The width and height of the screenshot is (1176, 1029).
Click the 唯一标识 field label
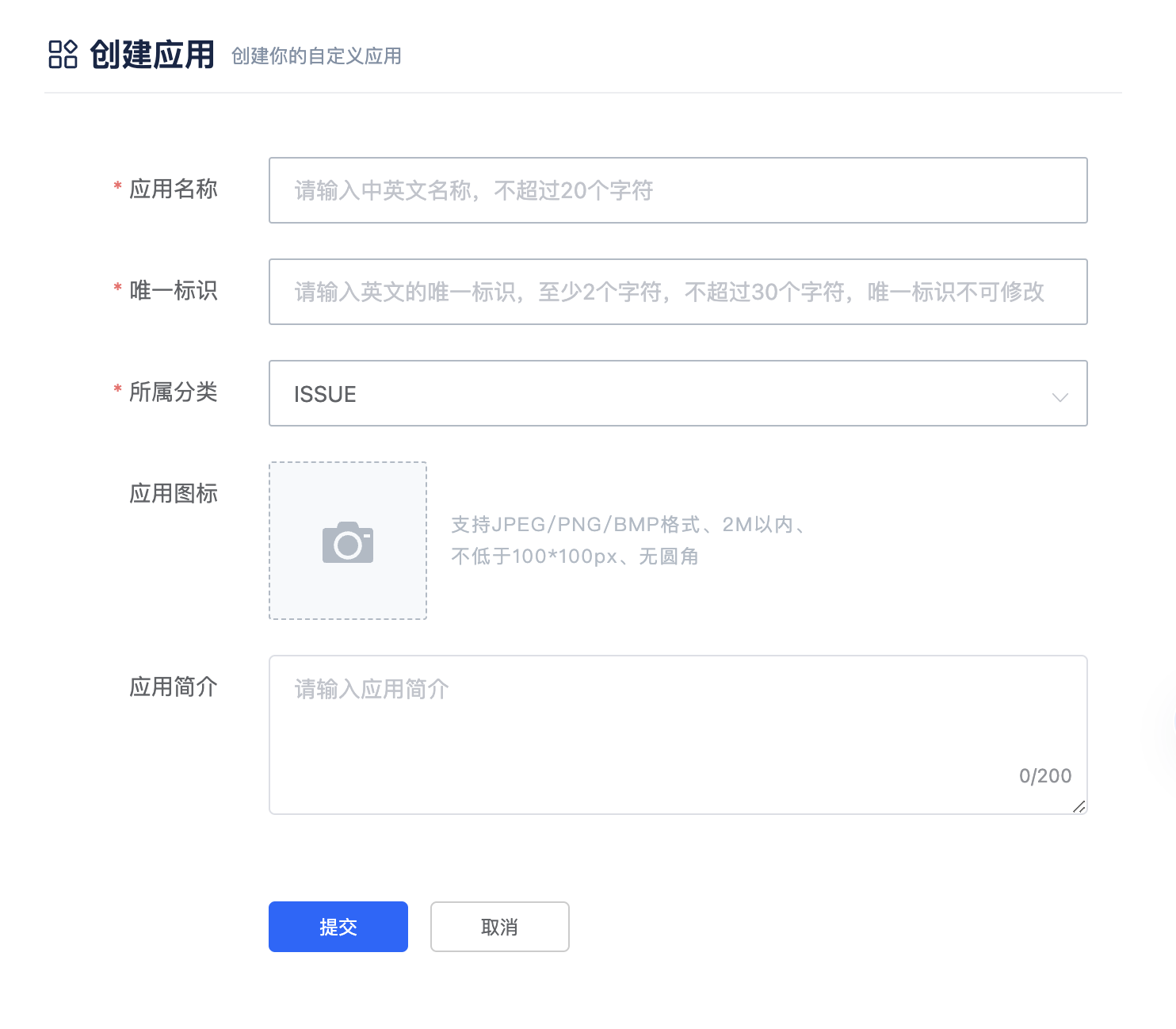(x=174, y=291)
